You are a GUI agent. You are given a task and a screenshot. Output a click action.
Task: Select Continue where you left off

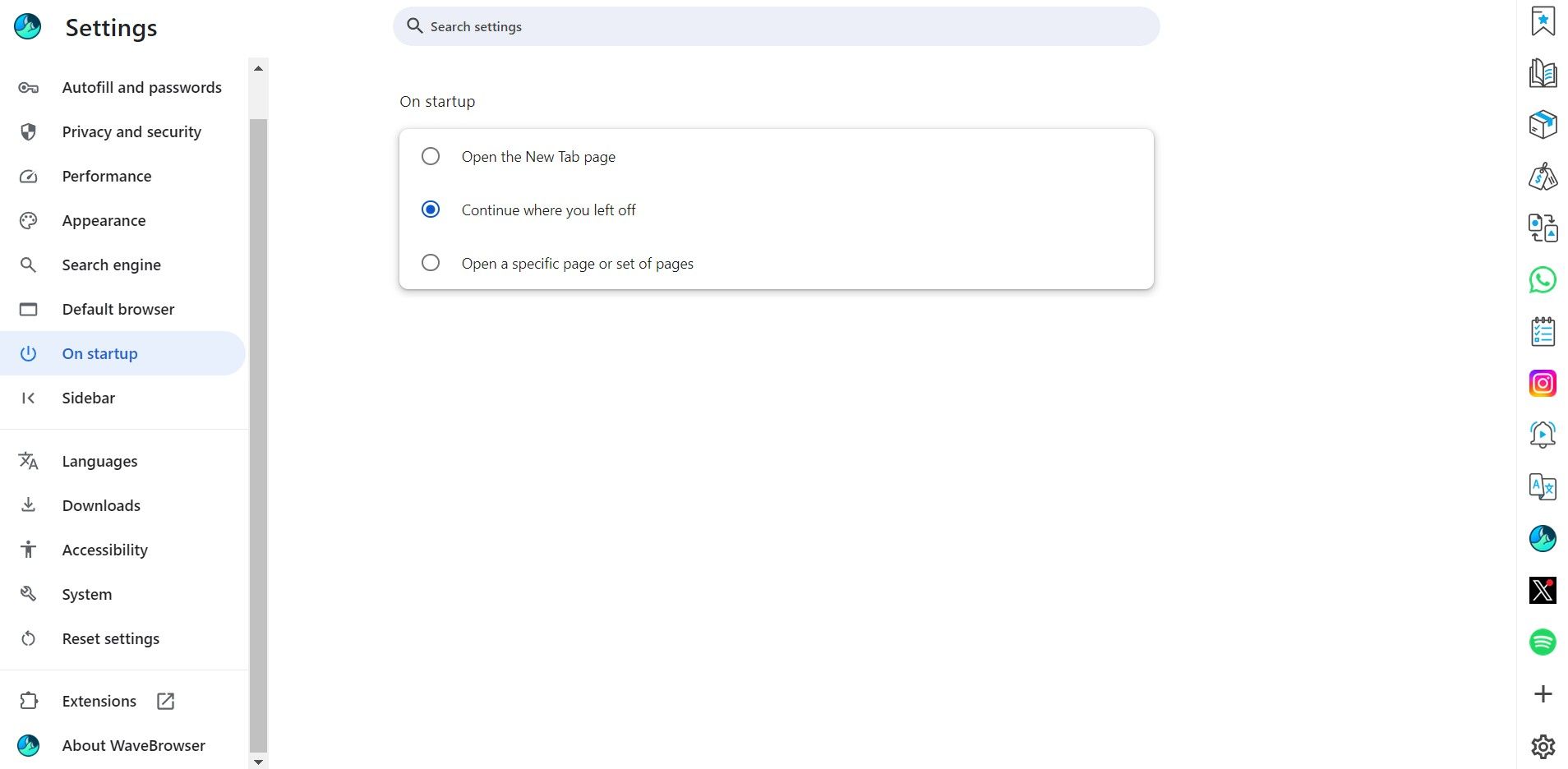pyautogui.click(x=431, y=210)
